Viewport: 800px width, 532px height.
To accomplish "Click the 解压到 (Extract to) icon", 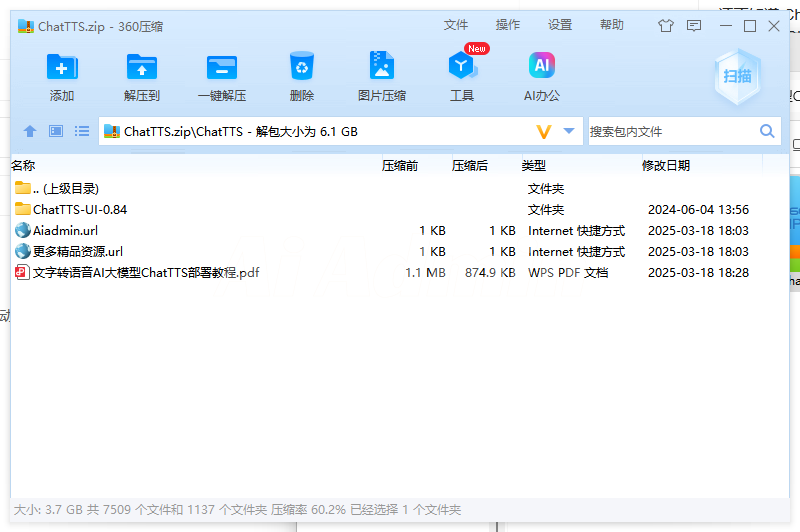I will coord(142,68).
